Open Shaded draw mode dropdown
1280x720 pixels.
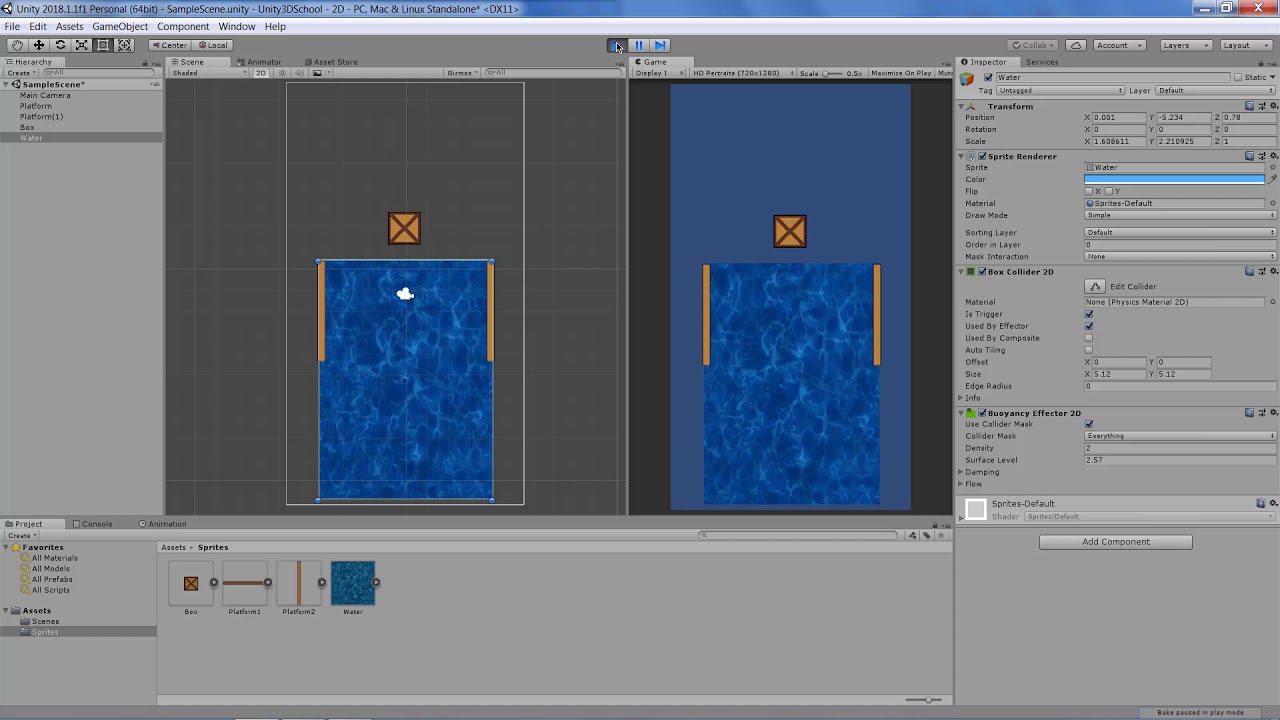[209, 73]
